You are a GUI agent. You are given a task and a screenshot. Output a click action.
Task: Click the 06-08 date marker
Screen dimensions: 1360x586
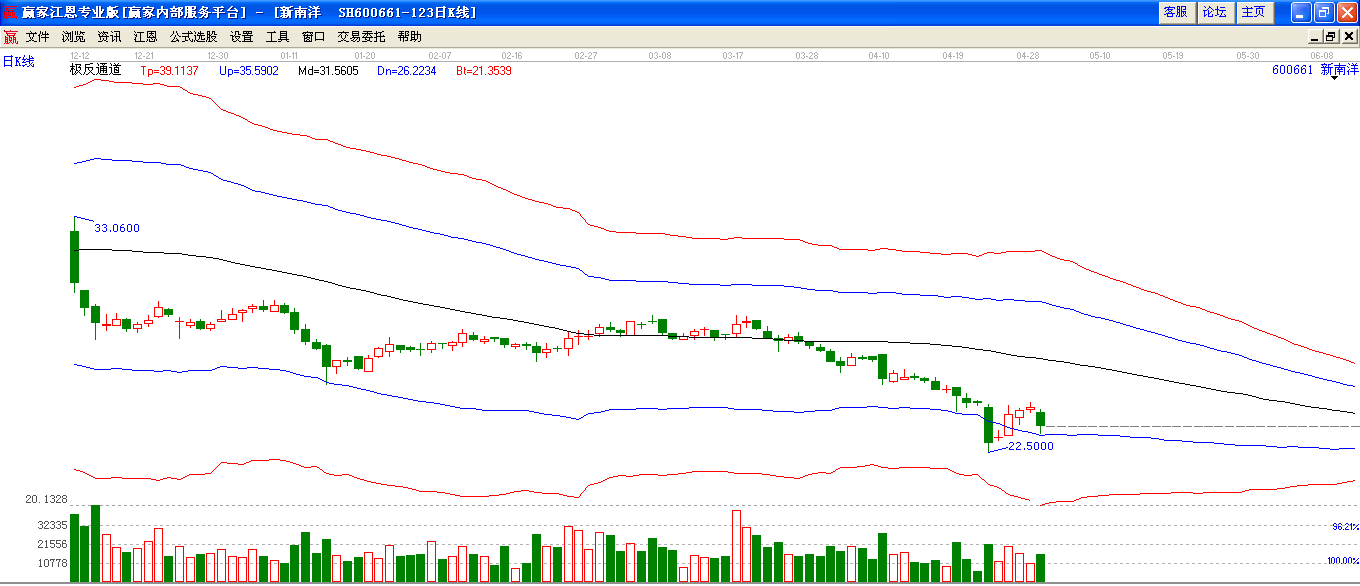pos(1322,55)
